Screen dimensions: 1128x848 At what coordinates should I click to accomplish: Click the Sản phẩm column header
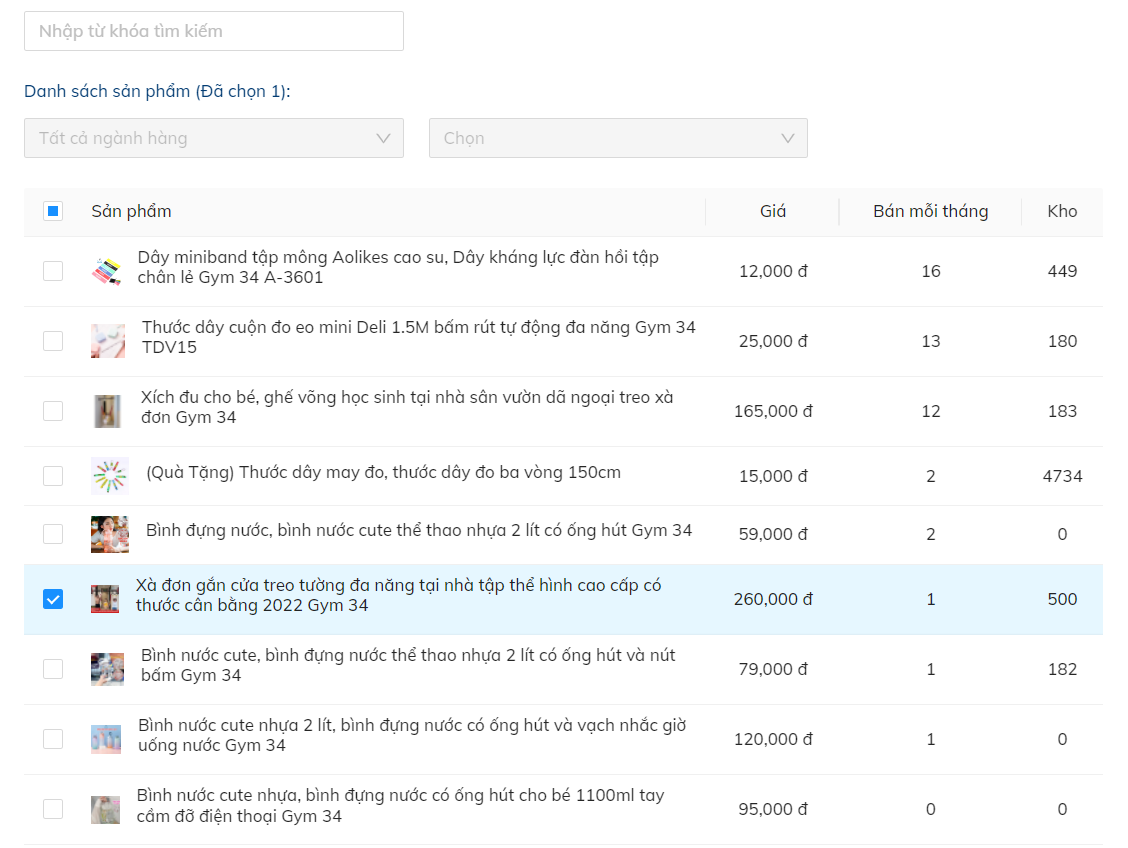point(131,211)
